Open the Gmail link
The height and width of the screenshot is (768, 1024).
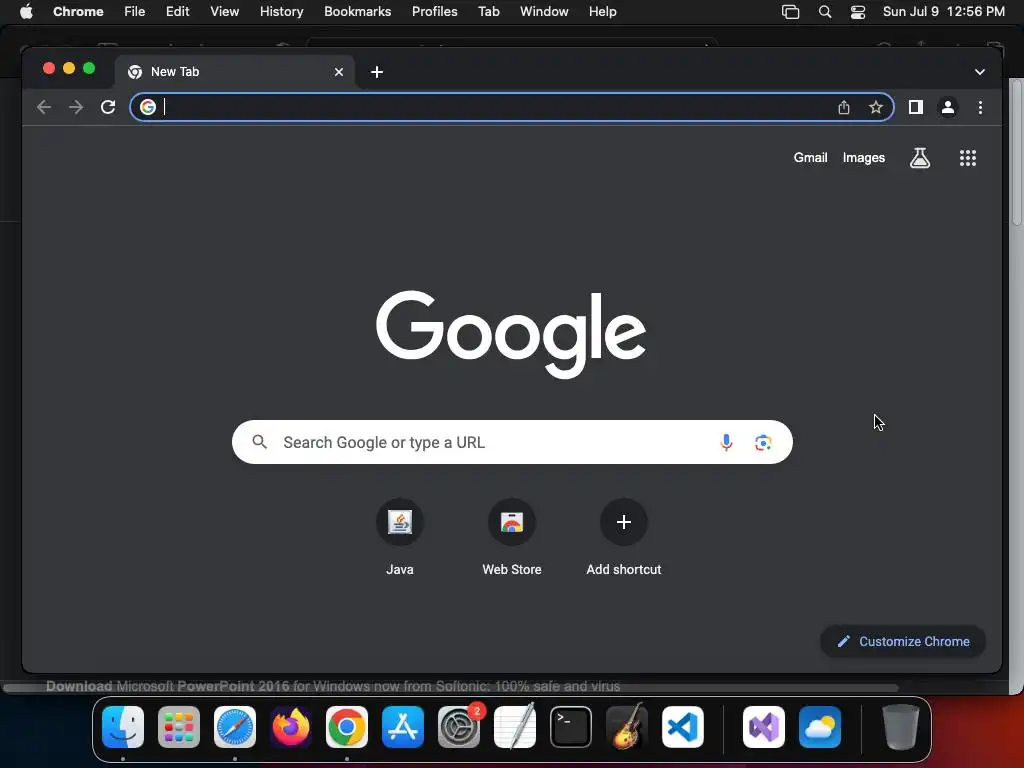pos(810,157)
